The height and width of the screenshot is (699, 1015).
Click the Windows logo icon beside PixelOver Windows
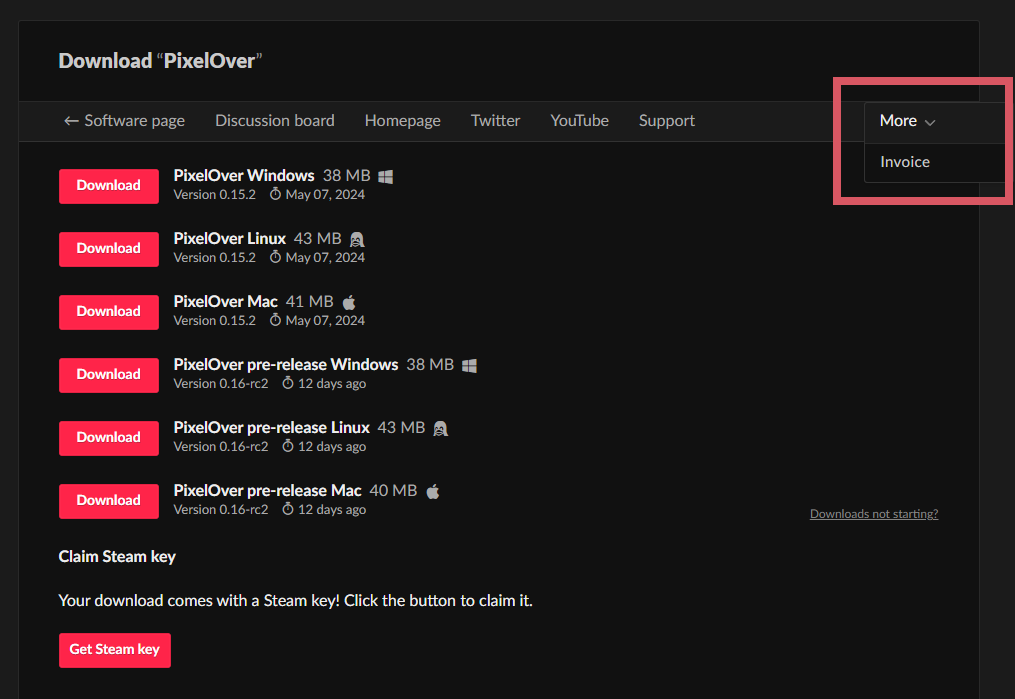point(386,176)
